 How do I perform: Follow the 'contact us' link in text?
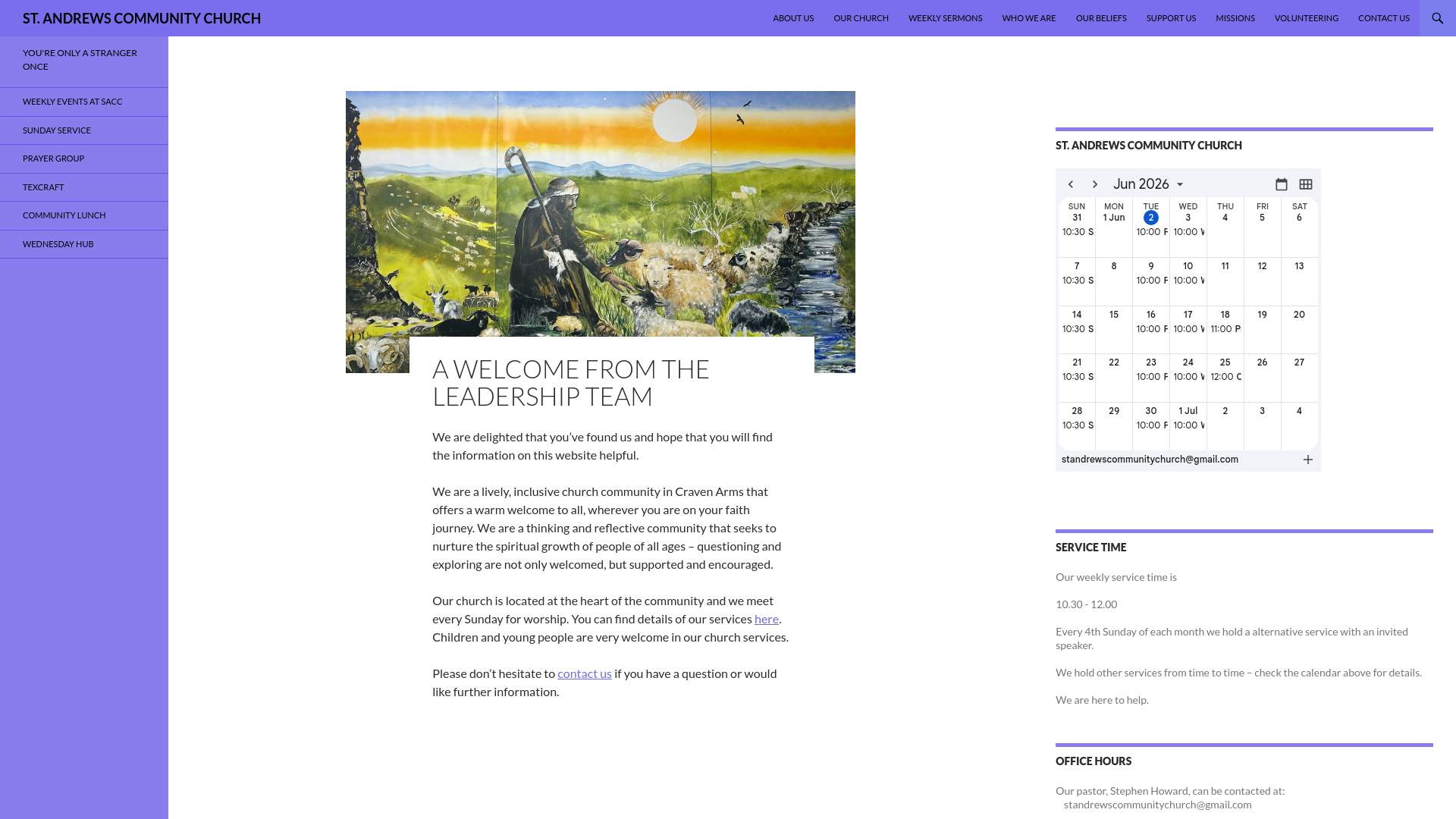click(x=584, y=673)
